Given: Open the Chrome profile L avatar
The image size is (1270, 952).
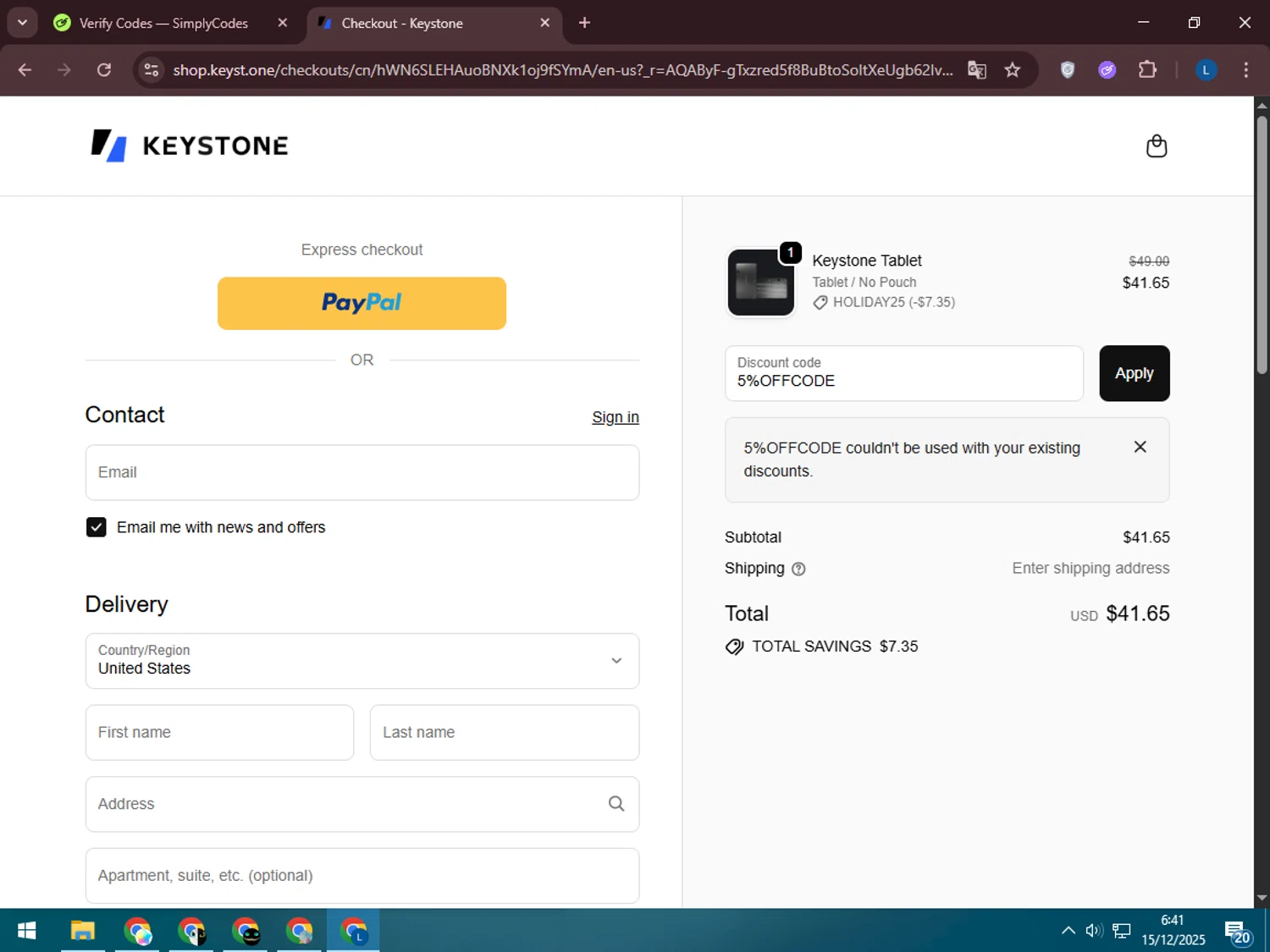Looking at the screenshot, I should click(1206, 70).
